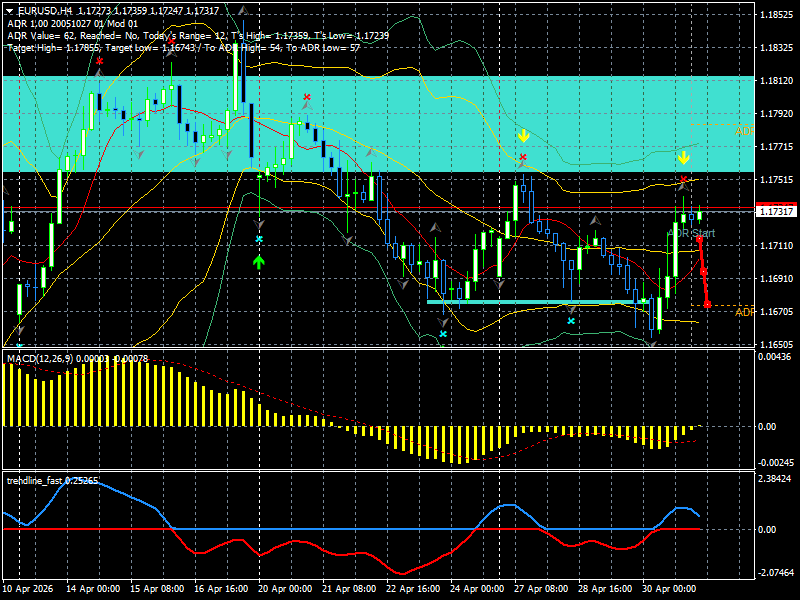Screen dimensions: 800x600
Task: Click the 1.16505 price axis label
Action: click(x=777, y=344)
